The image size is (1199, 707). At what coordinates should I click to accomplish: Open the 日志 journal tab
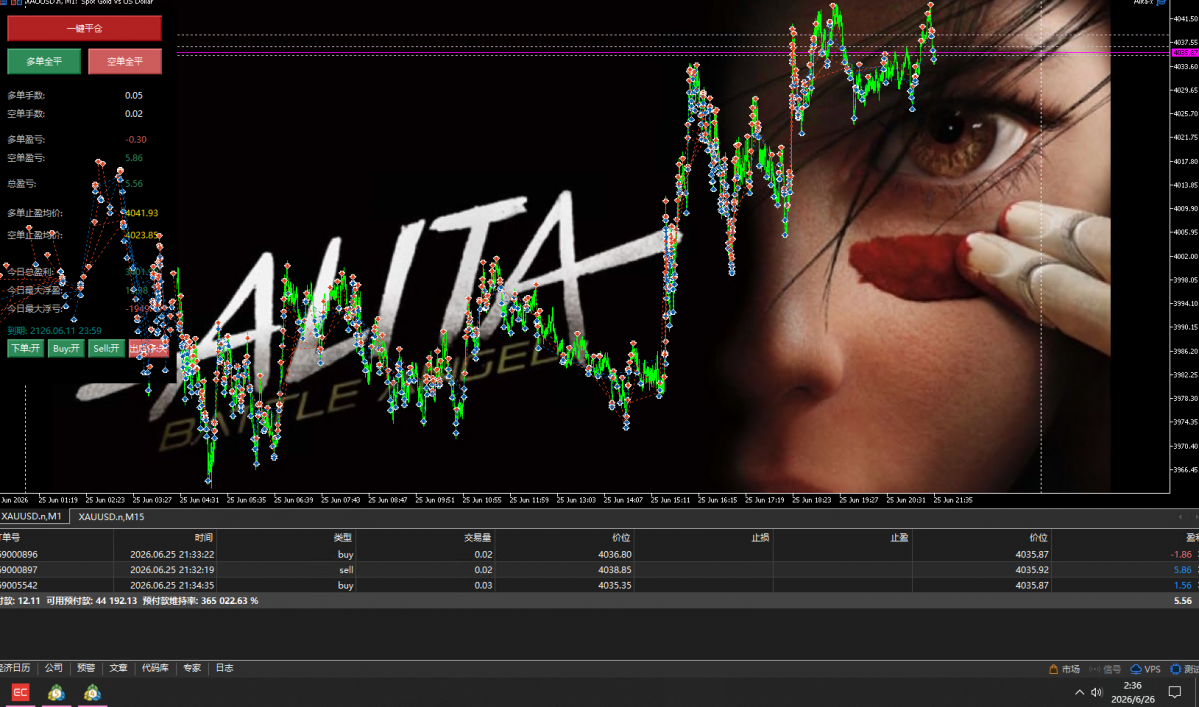pyautogui.click(x=224, y=668)
